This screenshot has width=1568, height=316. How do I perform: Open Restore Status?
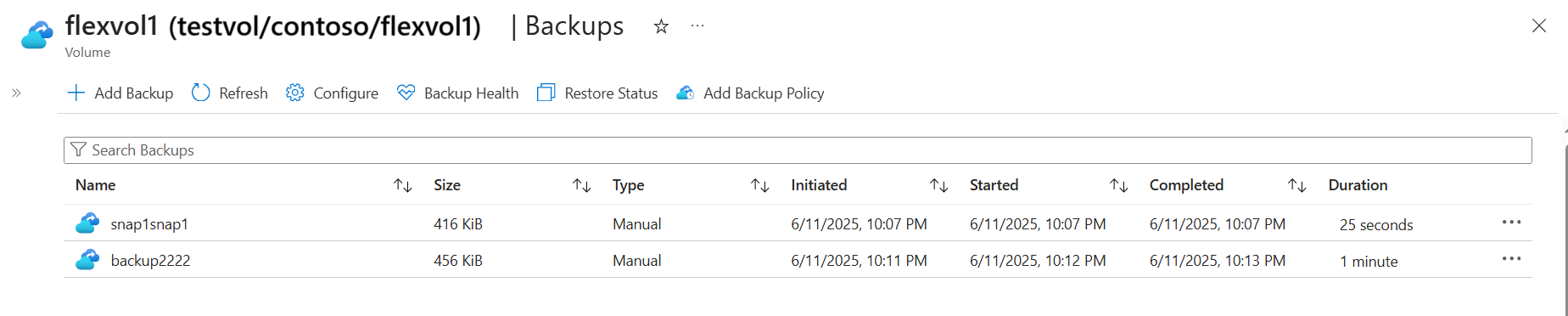597,93
